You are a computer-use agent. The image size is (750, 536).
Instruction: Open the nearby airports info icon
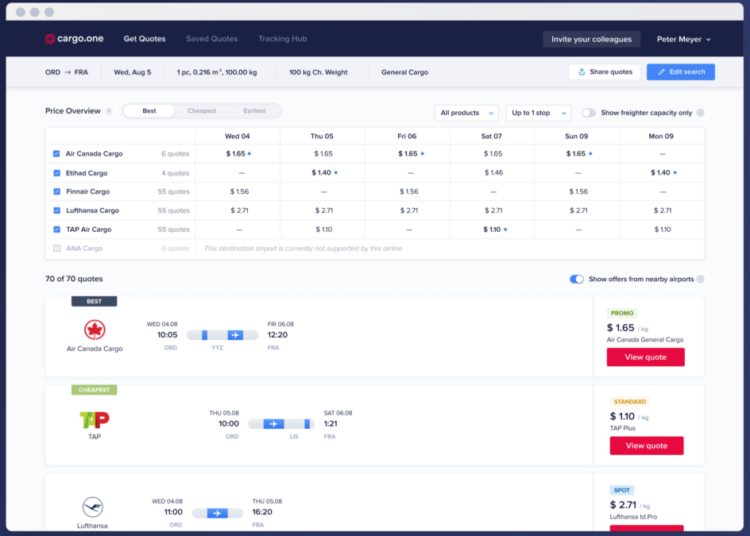(x=700, y=279)
